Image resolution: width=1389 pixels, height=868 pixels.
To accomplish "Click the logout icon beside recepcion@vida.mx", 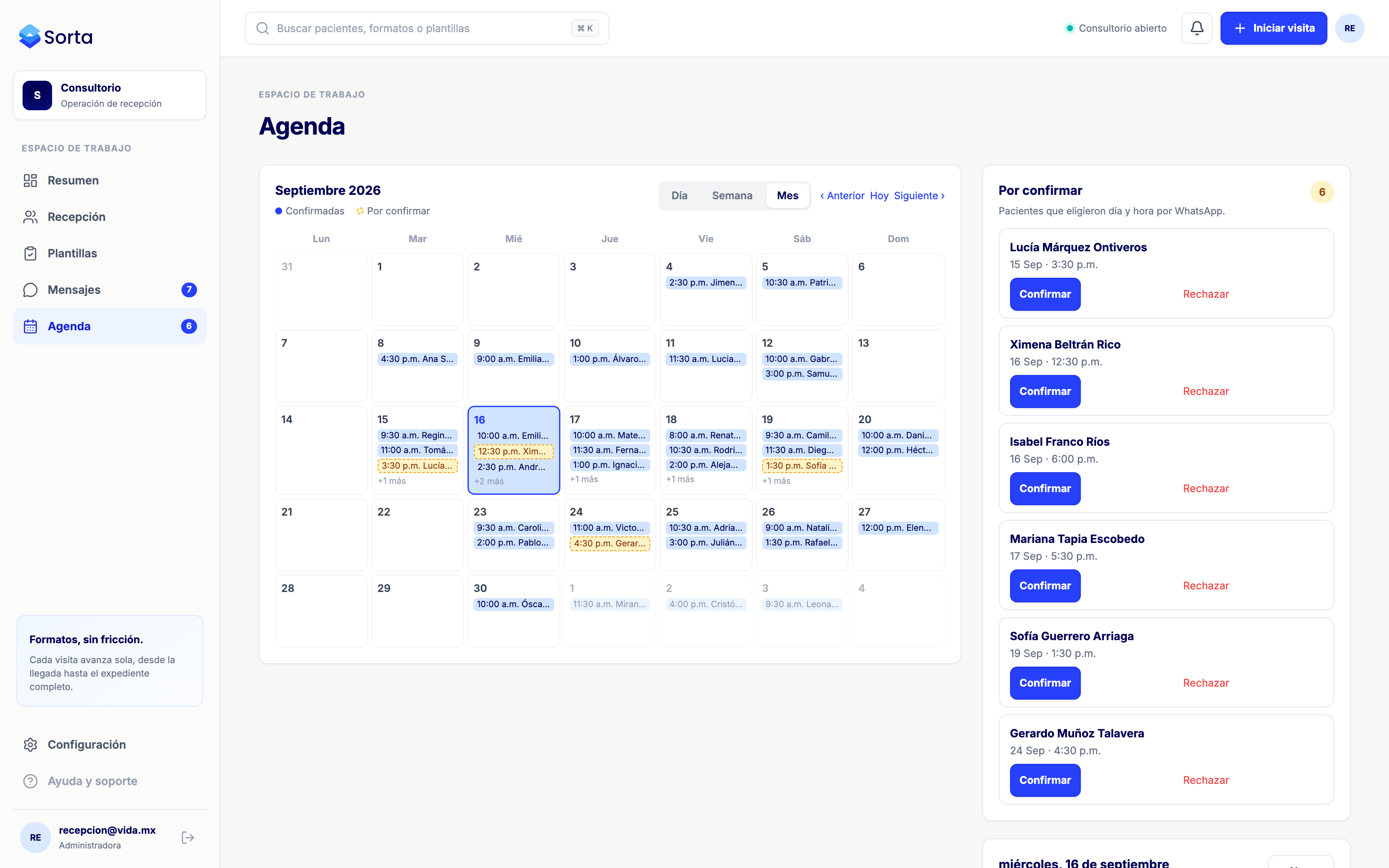I will [188, 838].
